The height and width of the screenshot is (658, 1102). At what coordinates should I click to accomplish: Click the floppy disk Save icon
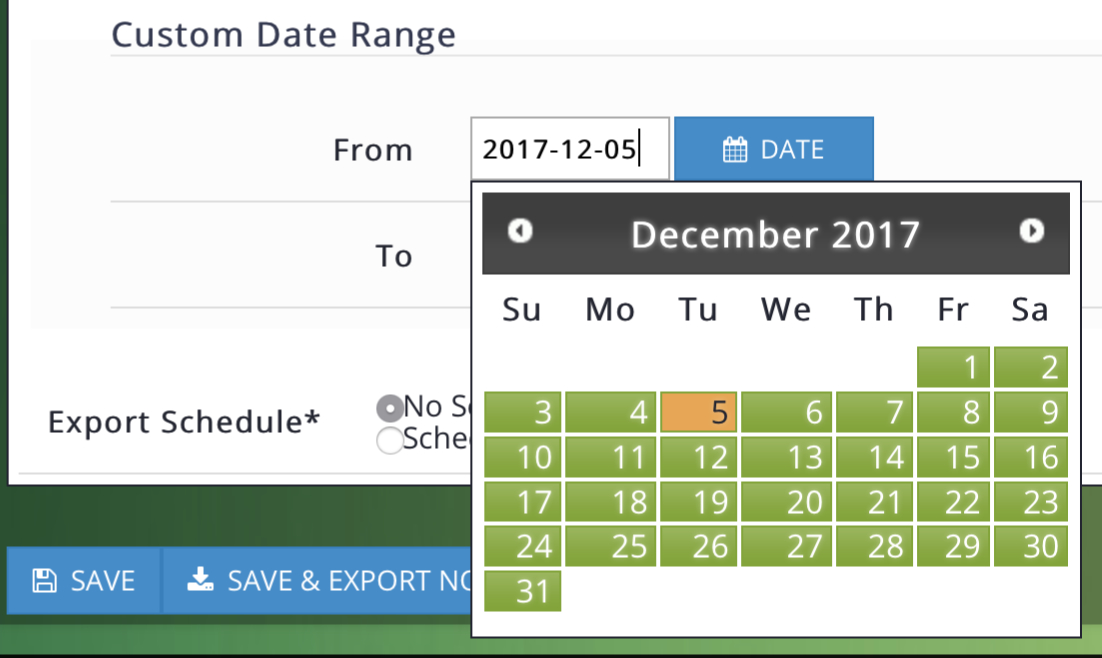point(43,581)
